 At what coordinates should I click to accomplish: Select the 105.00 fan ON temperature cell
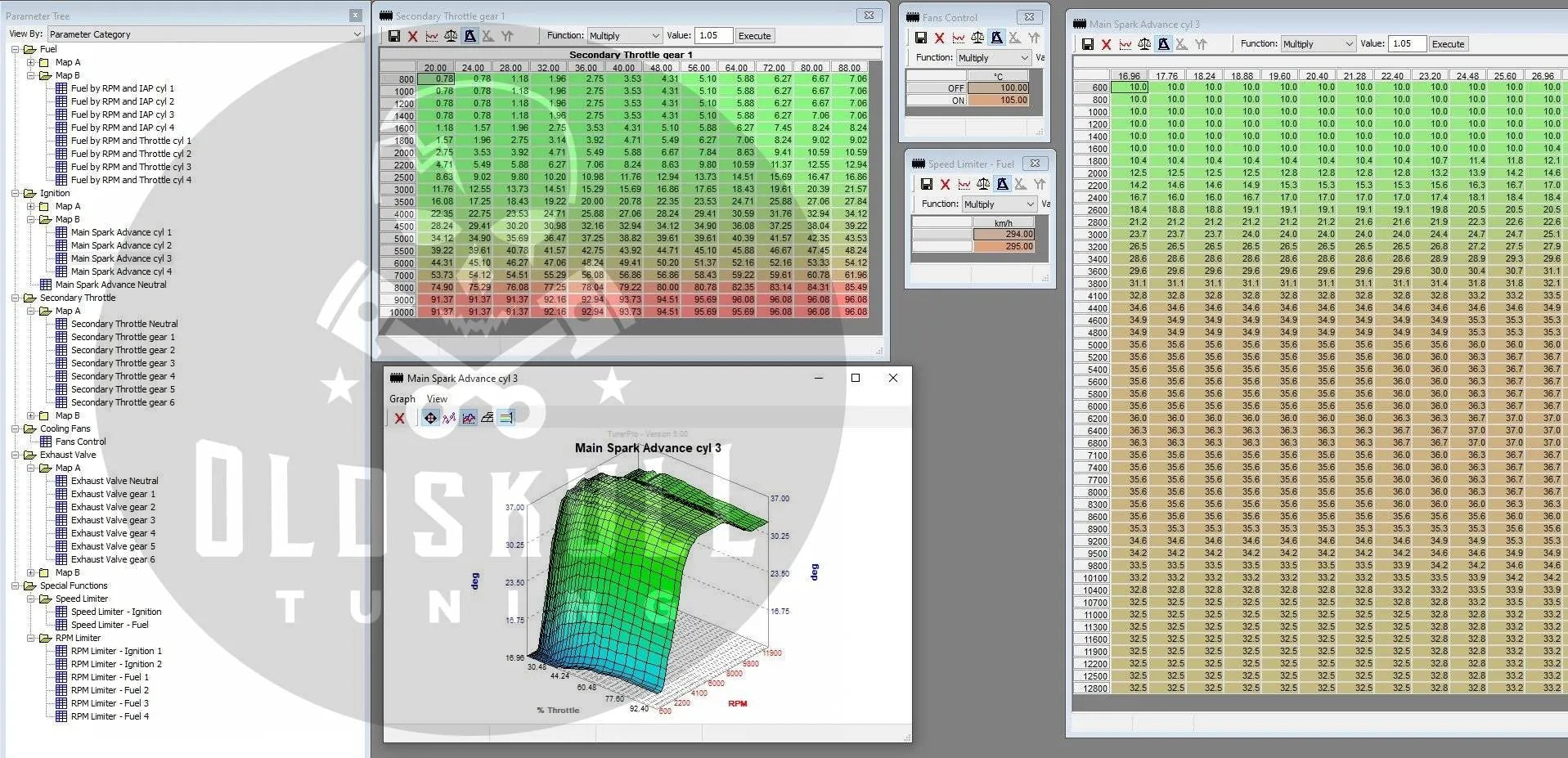click(1000, 101)
